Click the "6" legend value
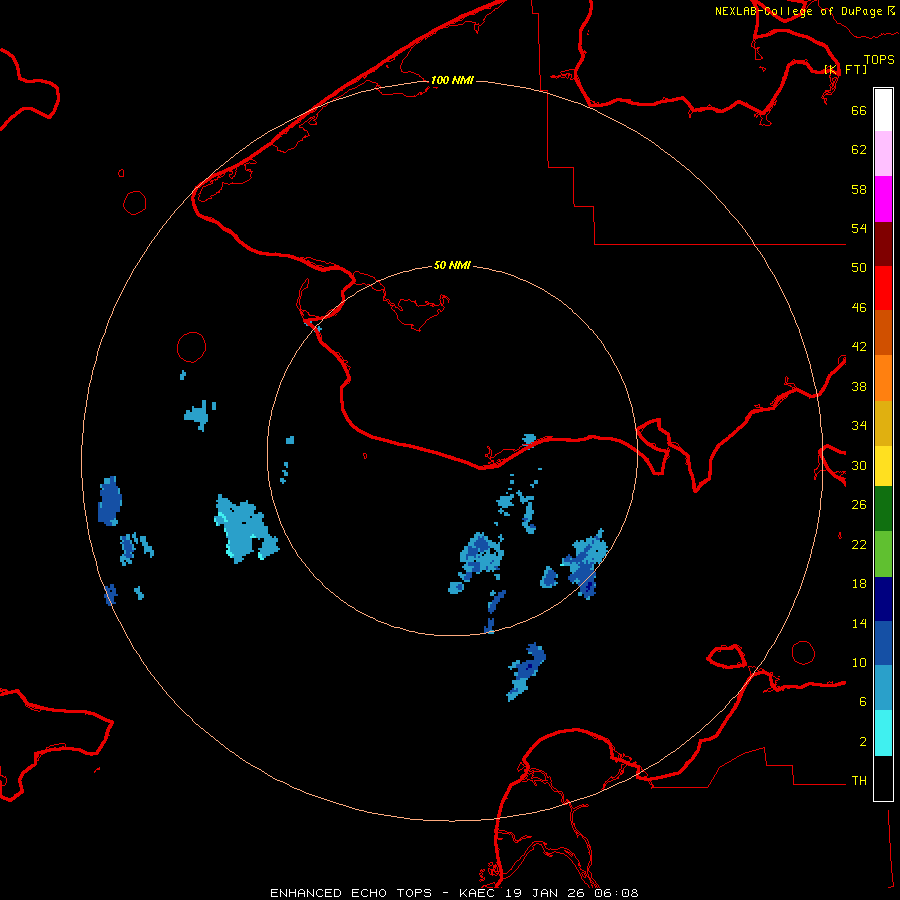 863,702
